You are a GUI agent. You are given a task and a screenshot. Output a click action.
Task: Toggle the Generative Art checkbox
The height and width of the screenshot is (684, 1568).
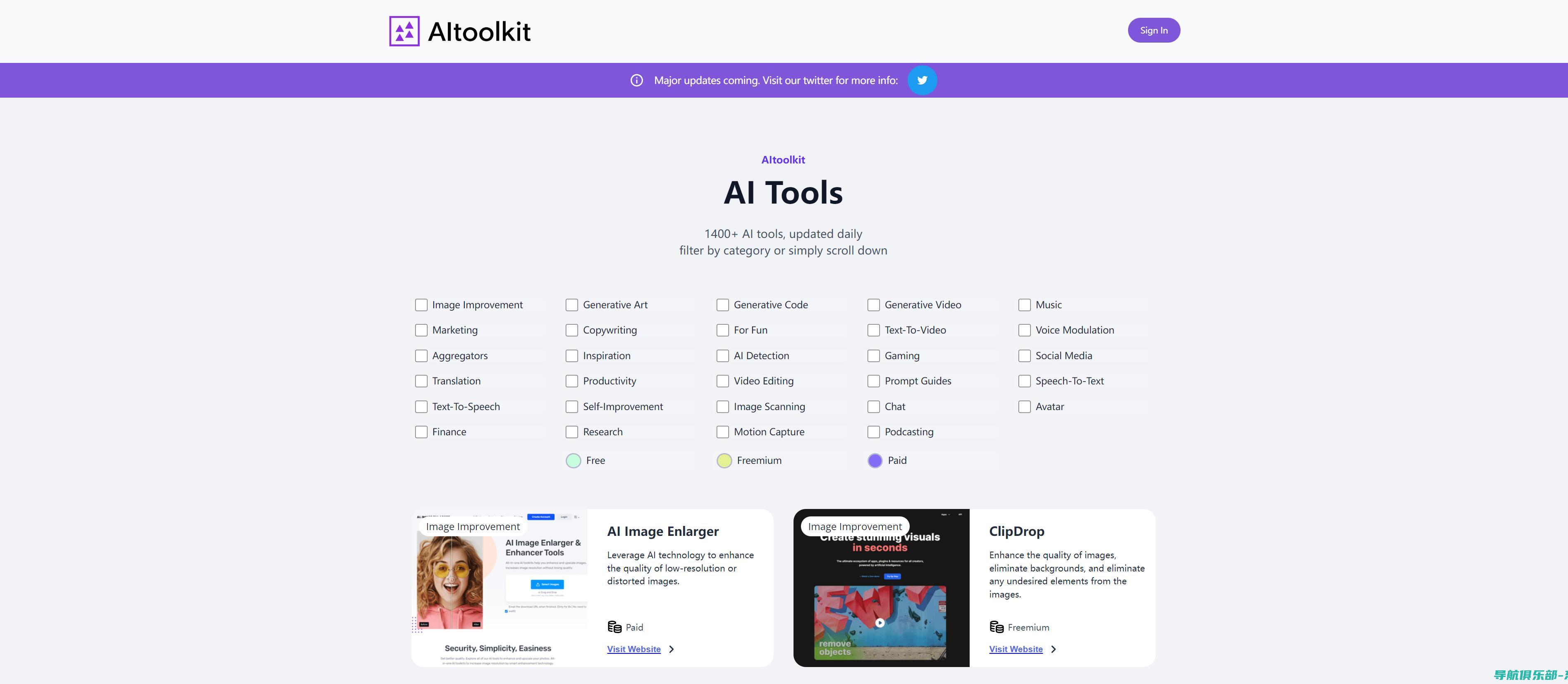pyautogui.click(x=570, y=304)
